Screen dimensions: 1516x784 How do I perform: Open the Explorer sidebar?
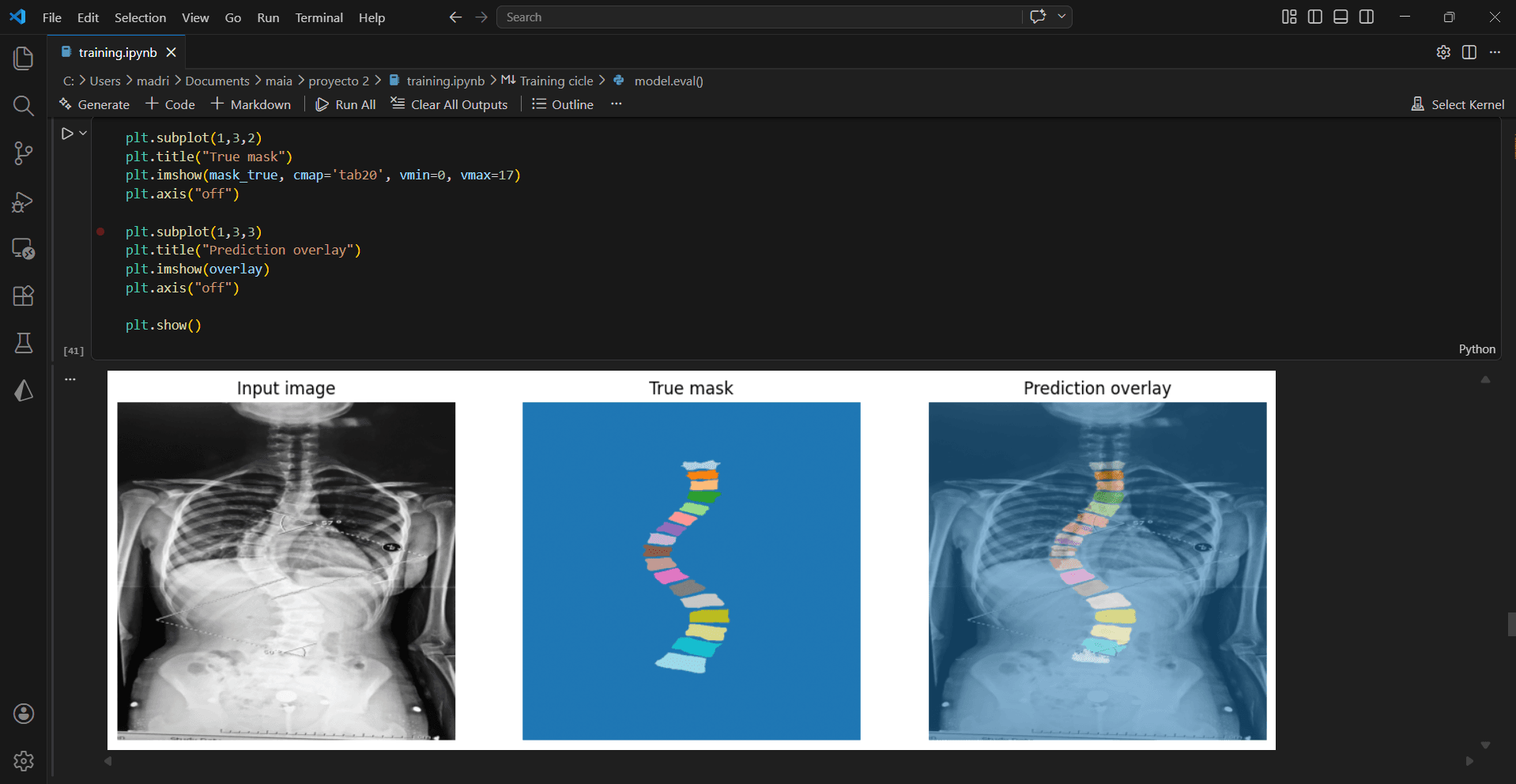click(23, 58)
